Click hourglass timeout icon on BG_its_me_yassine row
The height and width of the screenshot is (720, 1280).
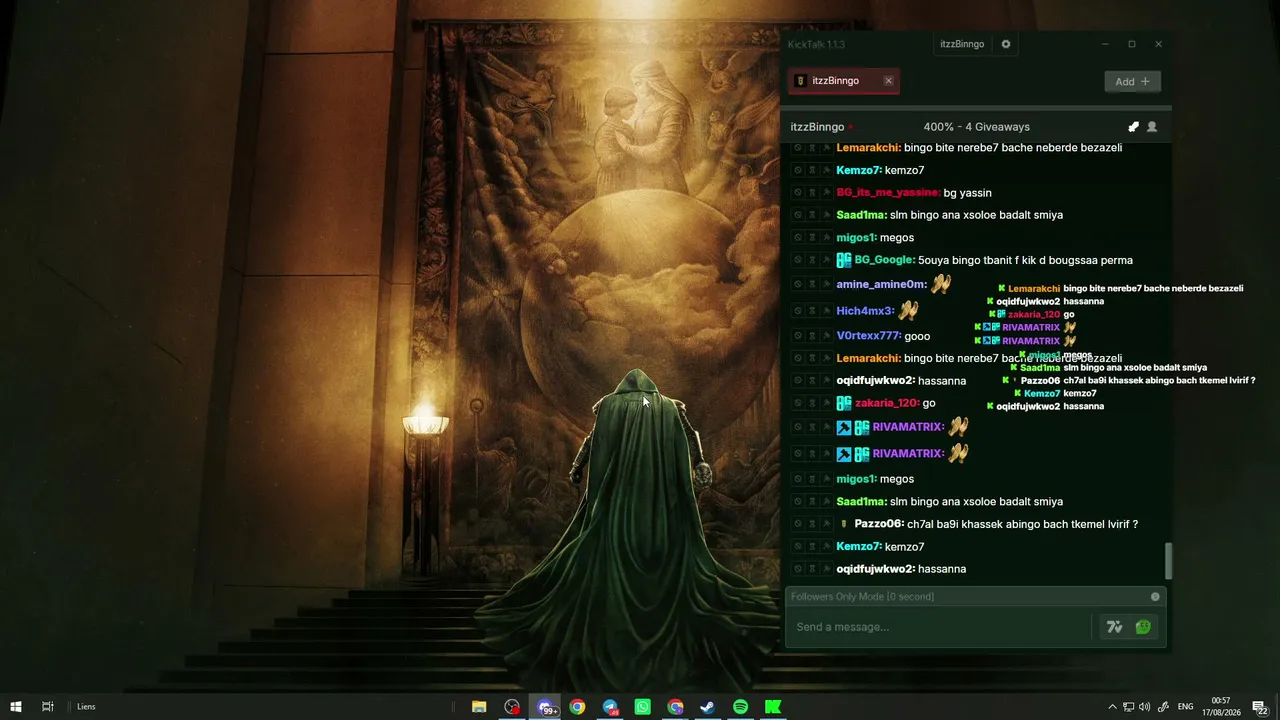[812, 193]
